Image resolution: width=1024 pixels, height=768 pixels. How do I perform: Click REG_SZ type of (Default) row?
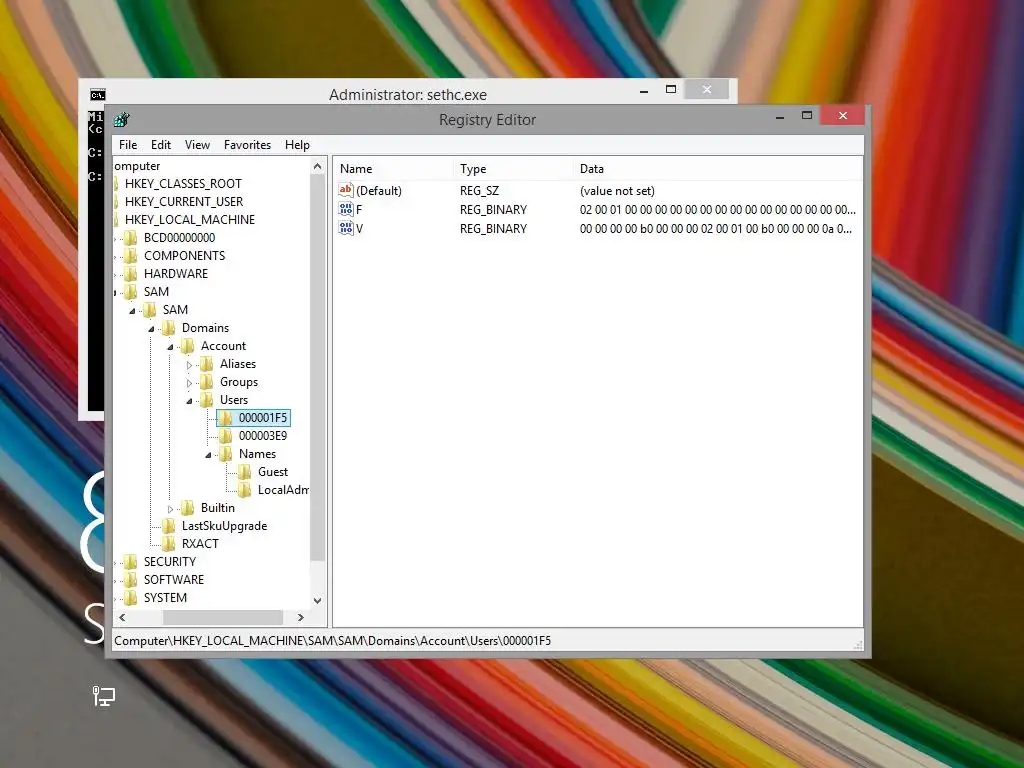(479, 191)
